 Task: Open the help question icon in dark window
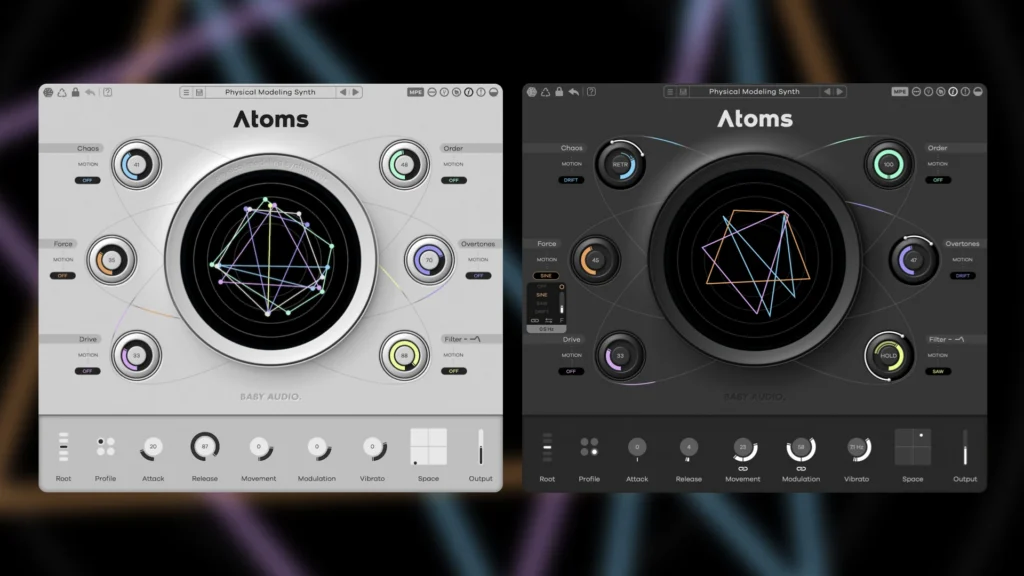592,91
